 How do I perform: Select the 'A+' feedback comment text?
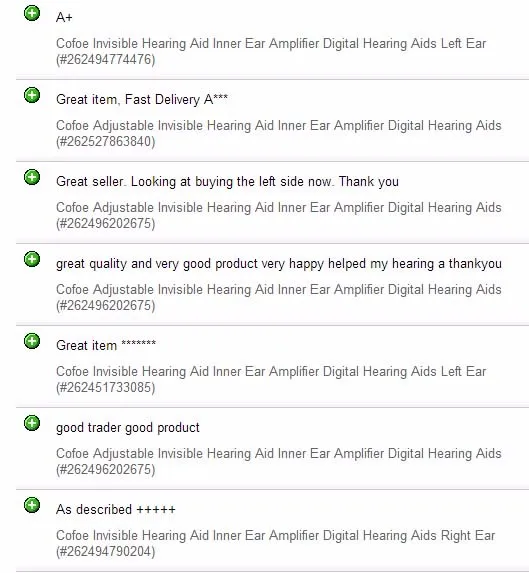[64, 17]
